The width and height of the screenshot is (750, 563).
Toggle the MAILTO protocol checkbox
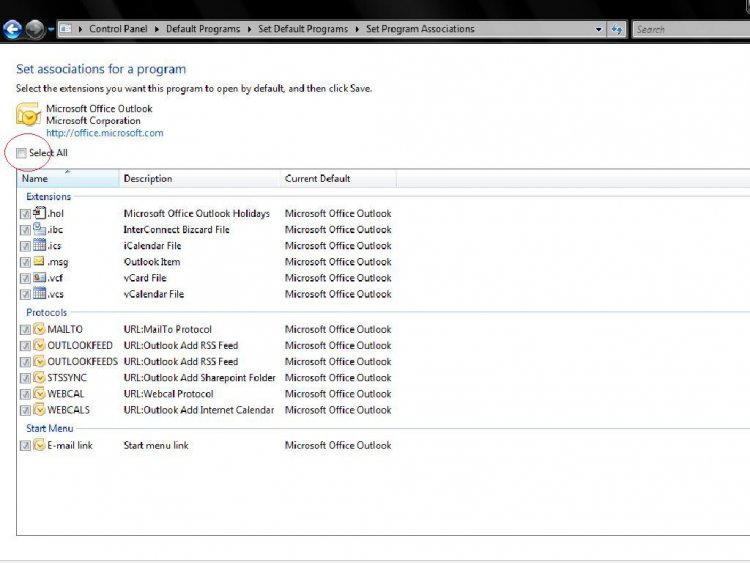(25, 330)
